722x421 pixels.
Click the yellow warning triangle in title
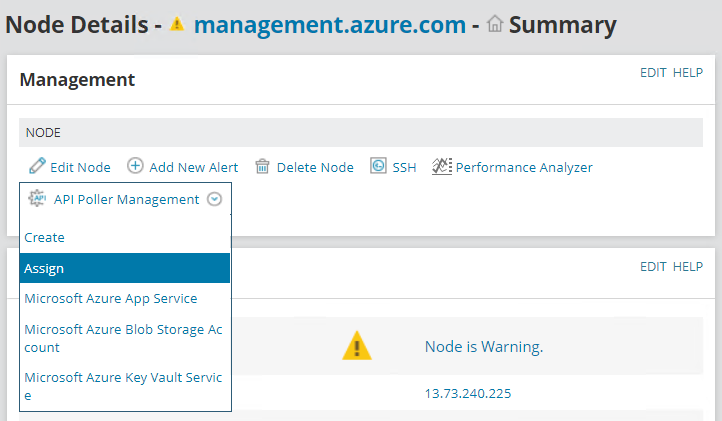point(178,25)
